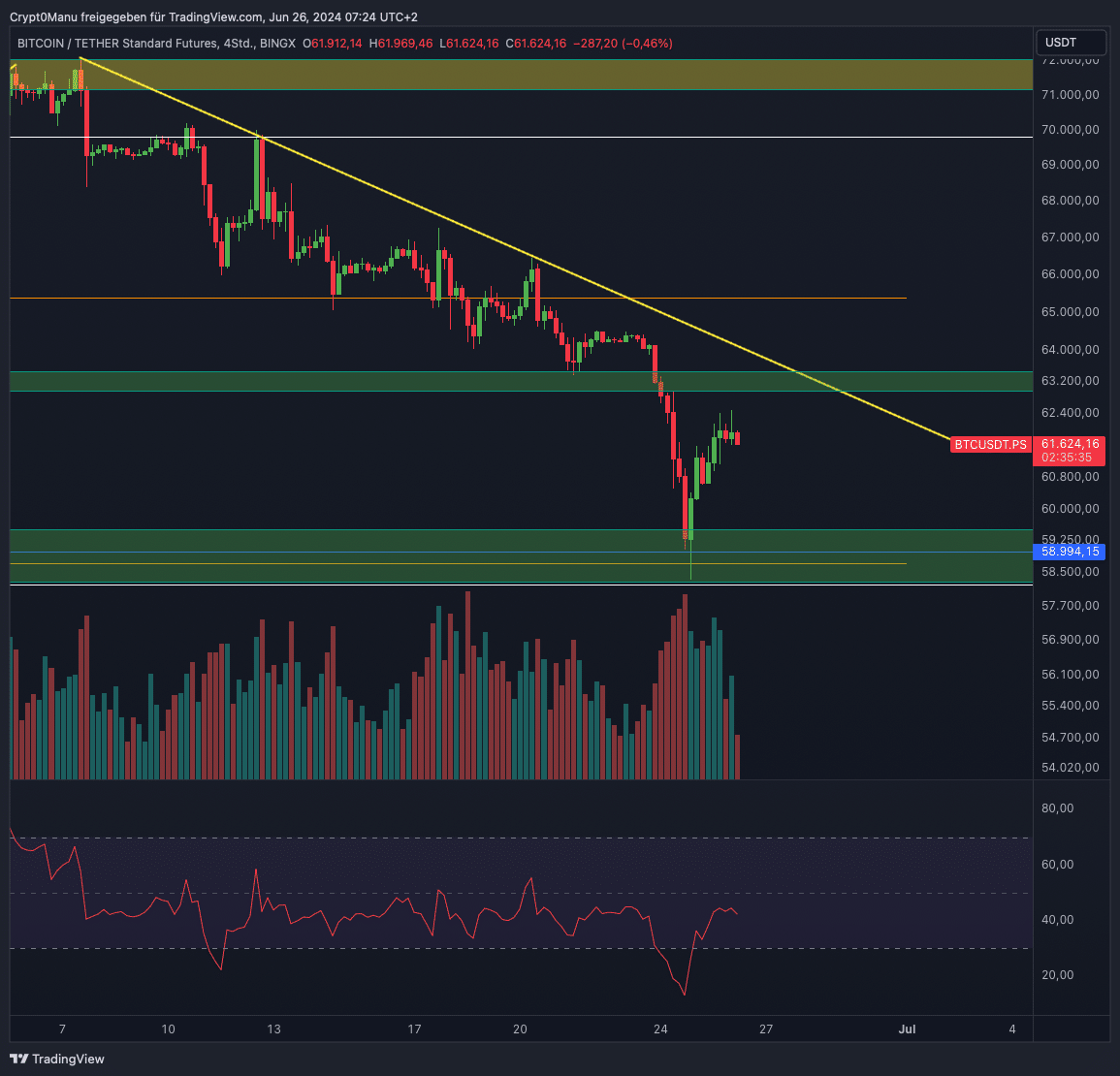
Task: Click the 80,00 level on RSI scale
Action: pos(1057,808)
